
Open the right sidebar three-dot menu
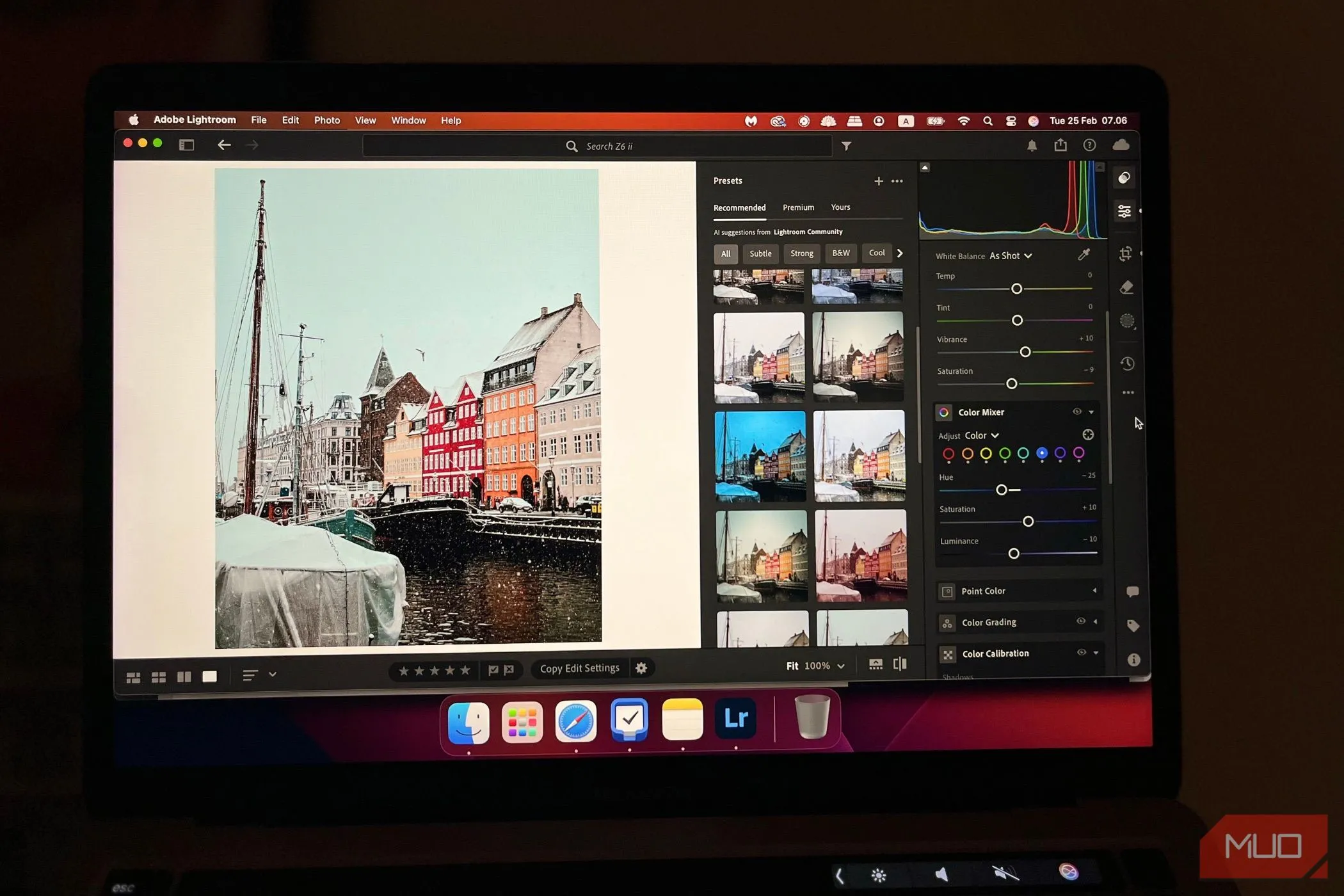point(1128,392)
